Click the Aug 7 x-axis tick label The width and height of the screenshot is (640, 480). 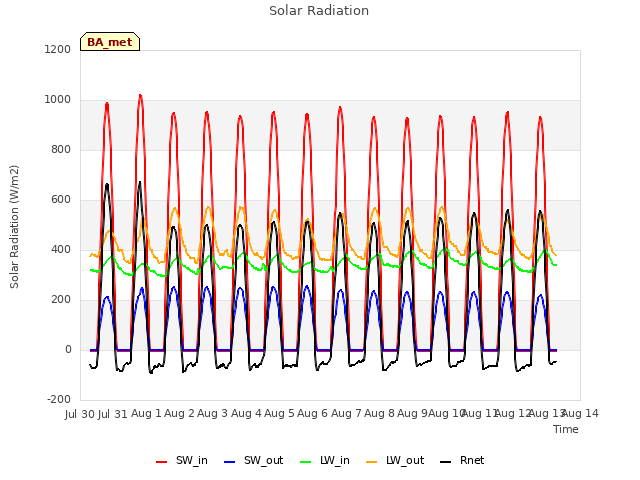346,414
